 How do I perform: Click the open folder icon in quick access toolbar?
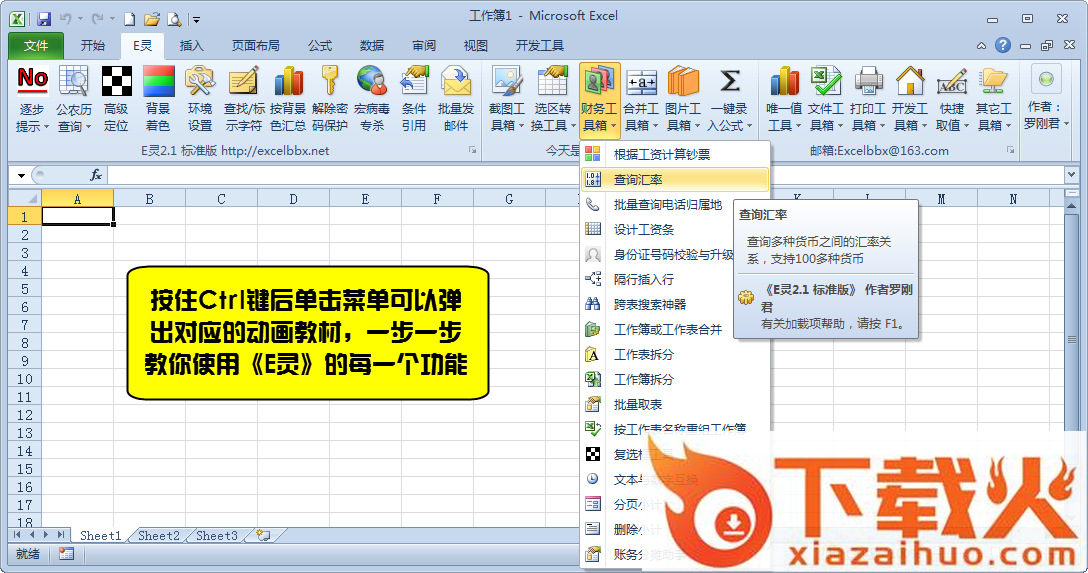(x=151, y=19)
